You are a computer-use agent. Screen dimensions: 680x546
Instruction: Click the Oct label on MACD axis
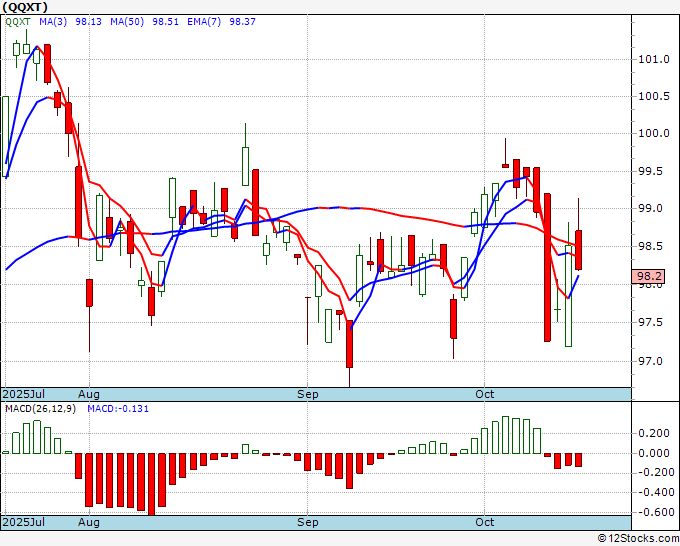484,522
